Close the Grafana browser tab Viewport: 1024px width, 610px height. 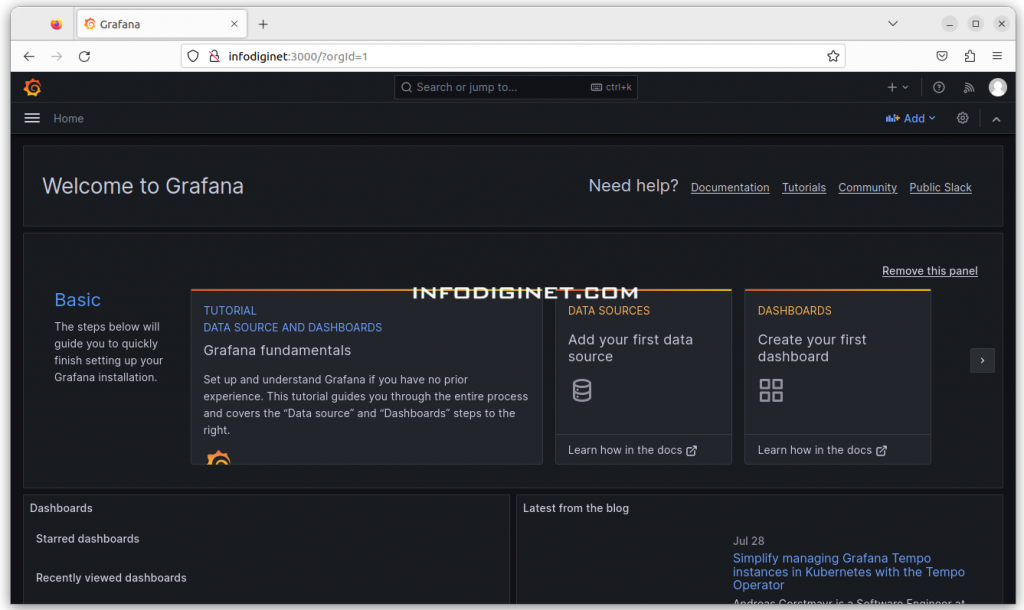(x=234, y=24)
